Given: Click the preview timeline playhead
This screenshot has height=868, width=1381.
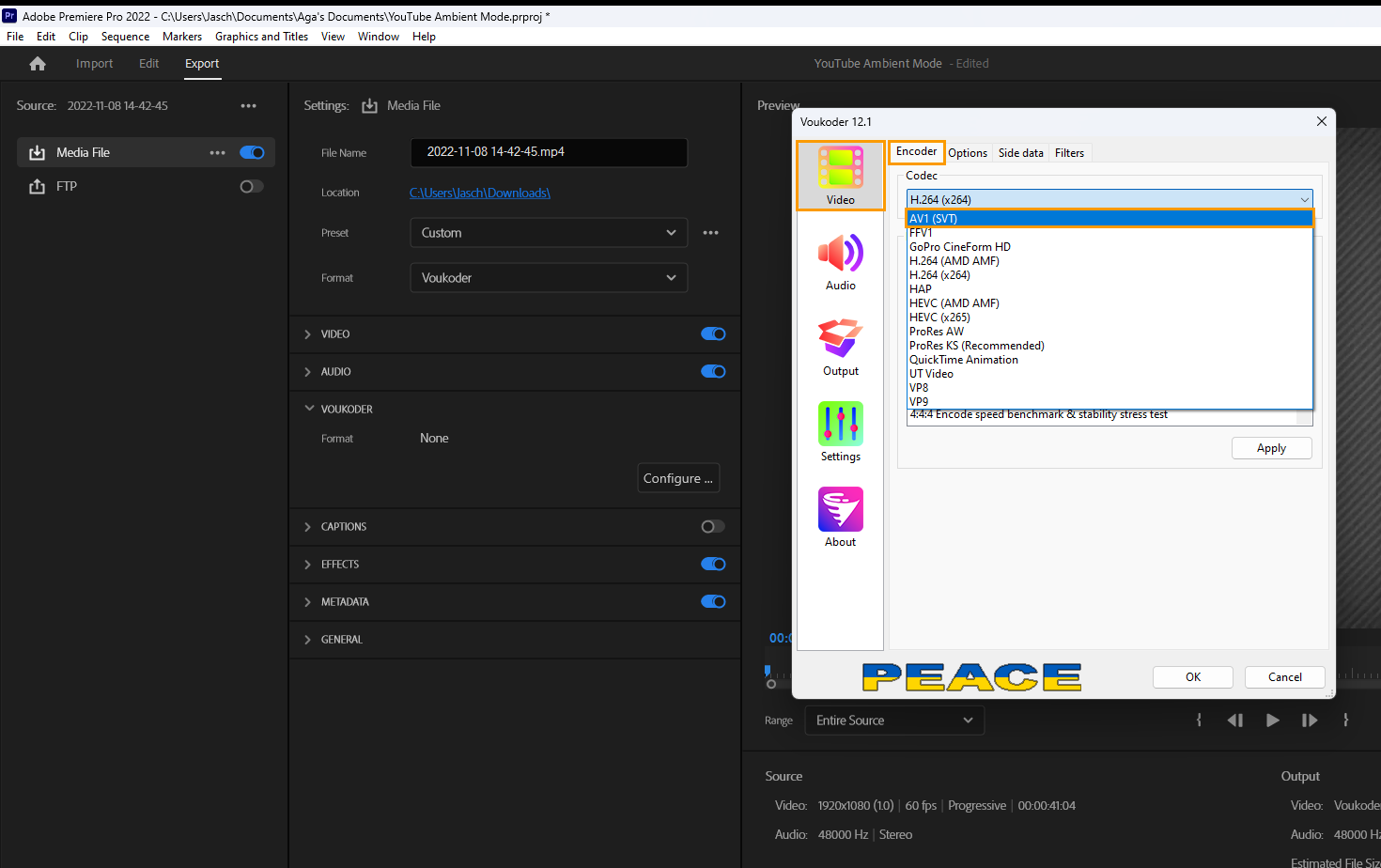Looking at the screenshot, I should coord(768,671).
